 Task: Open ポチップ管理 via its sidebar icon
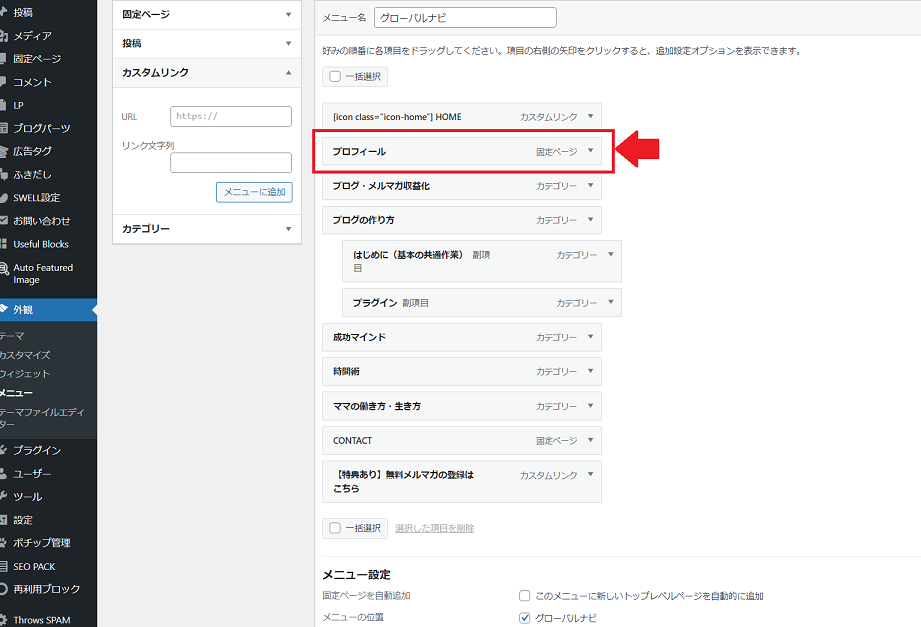pyautogui.click(x=4, y=543)
